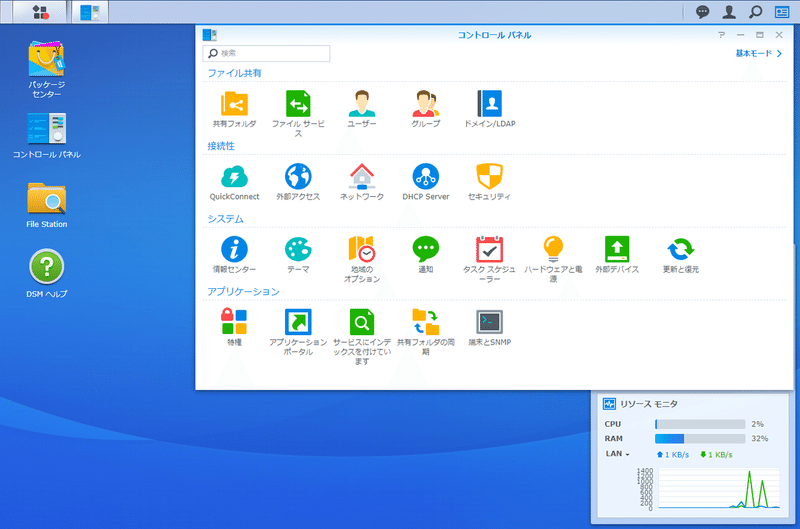Click the RAM 32% value

760,439
